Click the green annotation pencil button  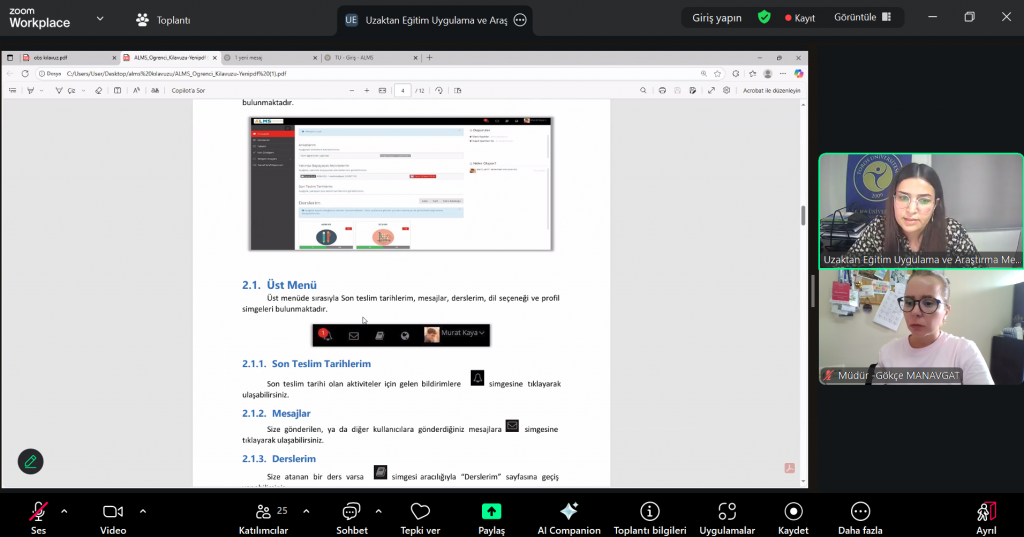[x=31, y=461]
